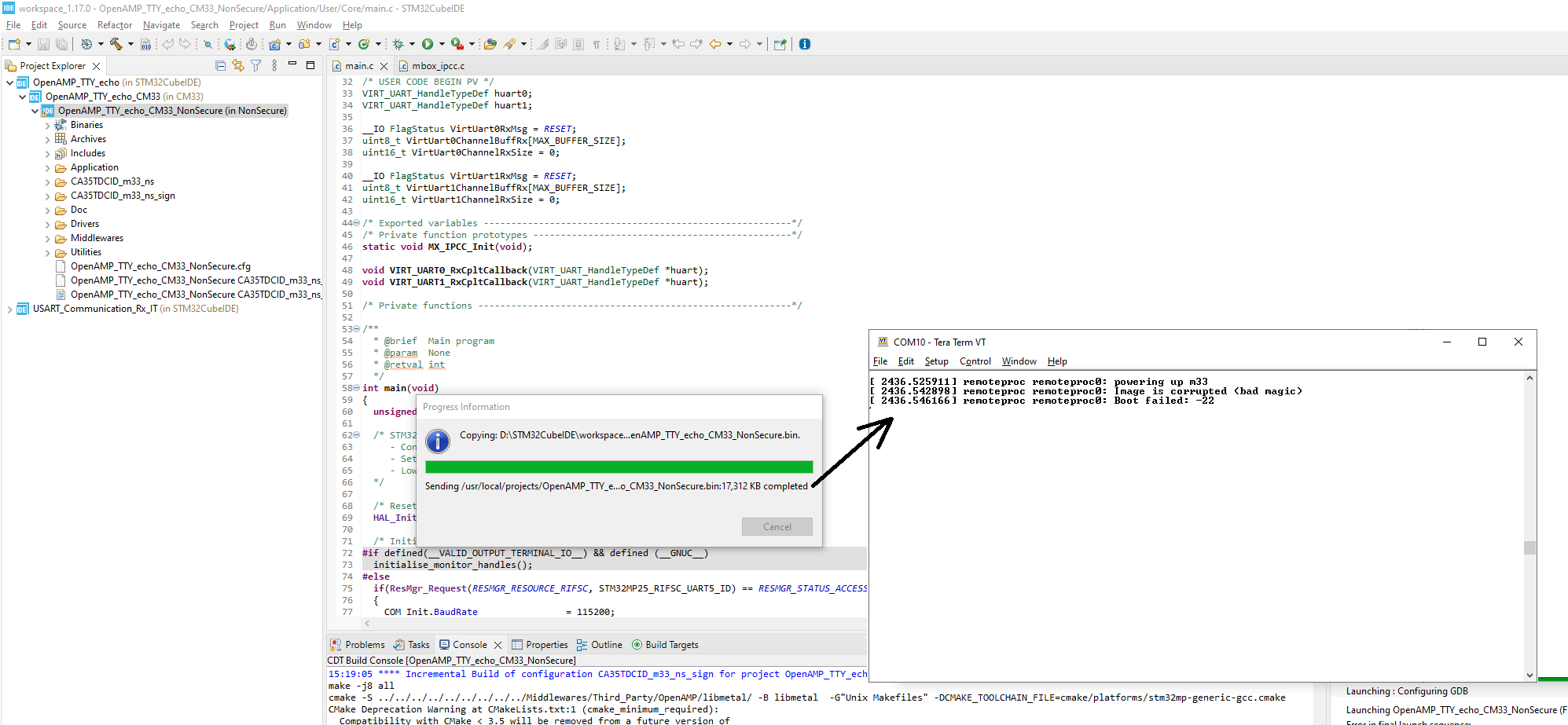
Task: Expand the Drivers folder
Action: (x=49, y=224)
